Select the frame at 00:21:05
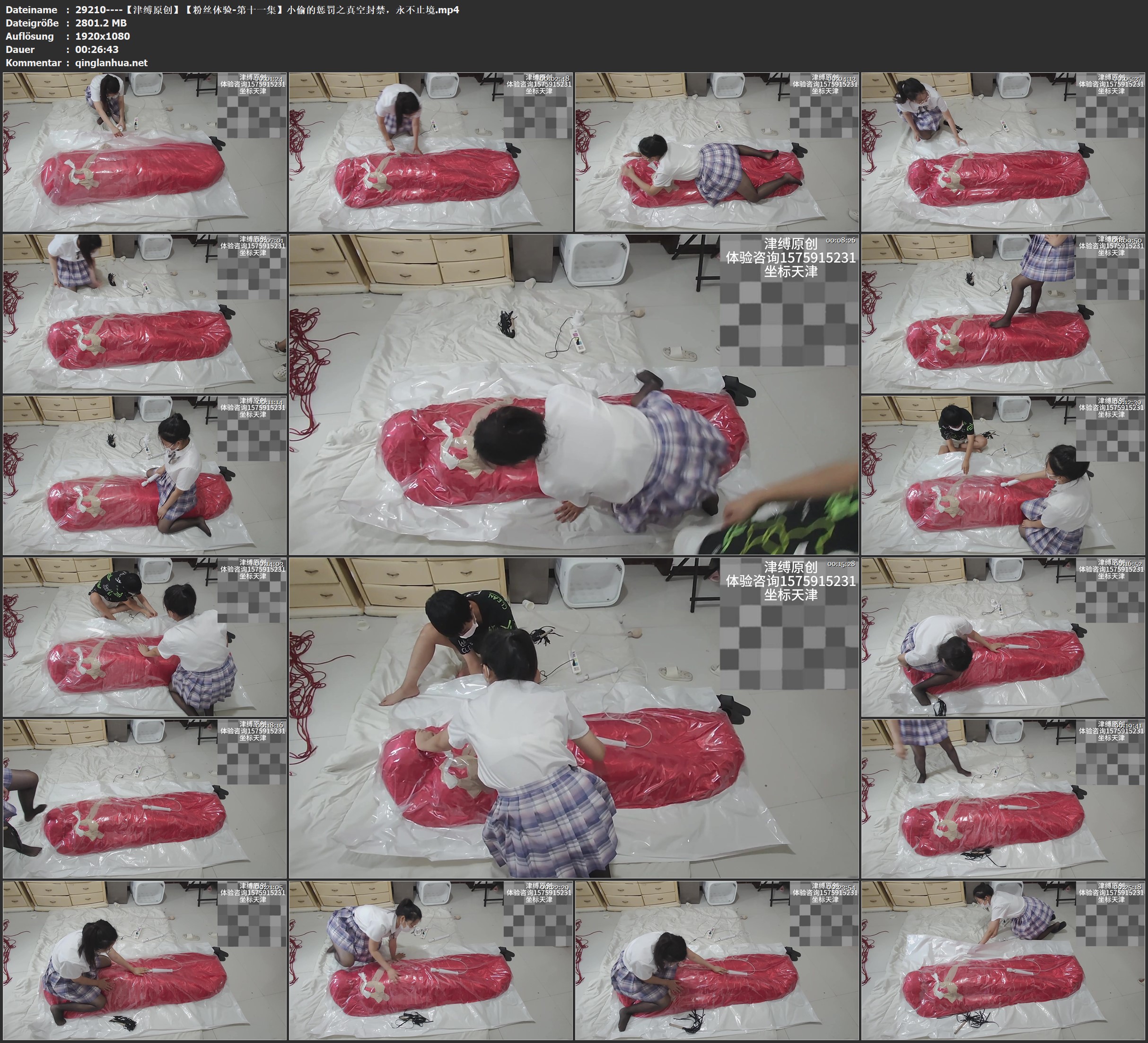 (145, 960)
